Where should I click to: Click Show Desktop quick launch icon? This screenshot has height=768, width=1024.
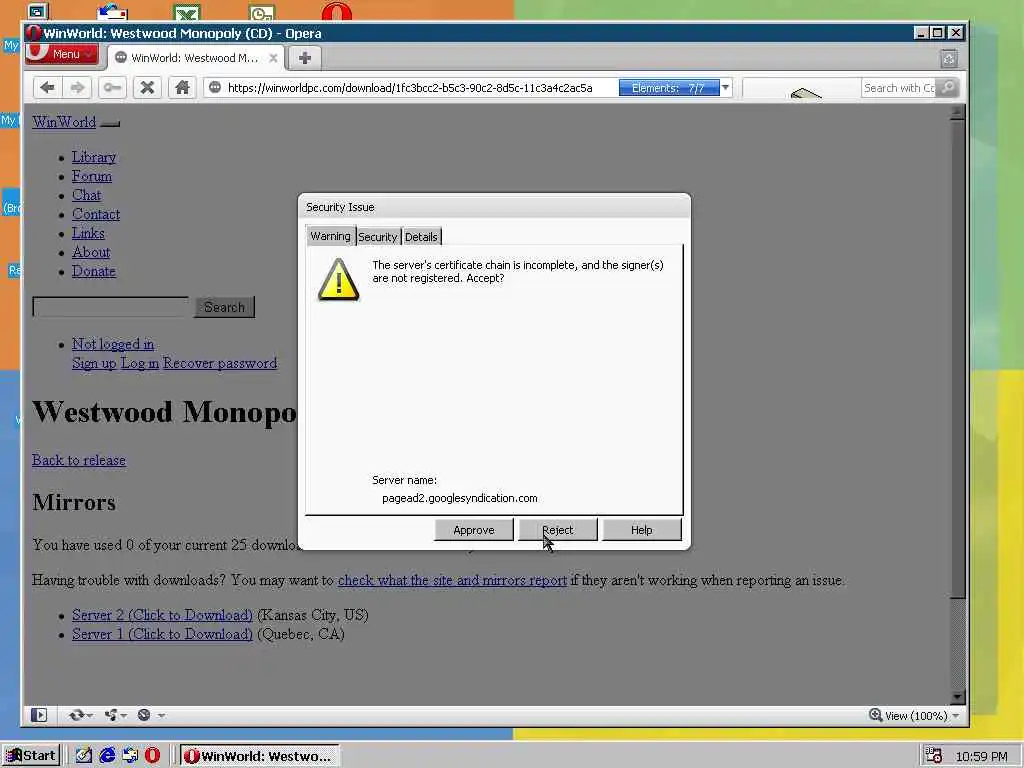coord(84,756)
